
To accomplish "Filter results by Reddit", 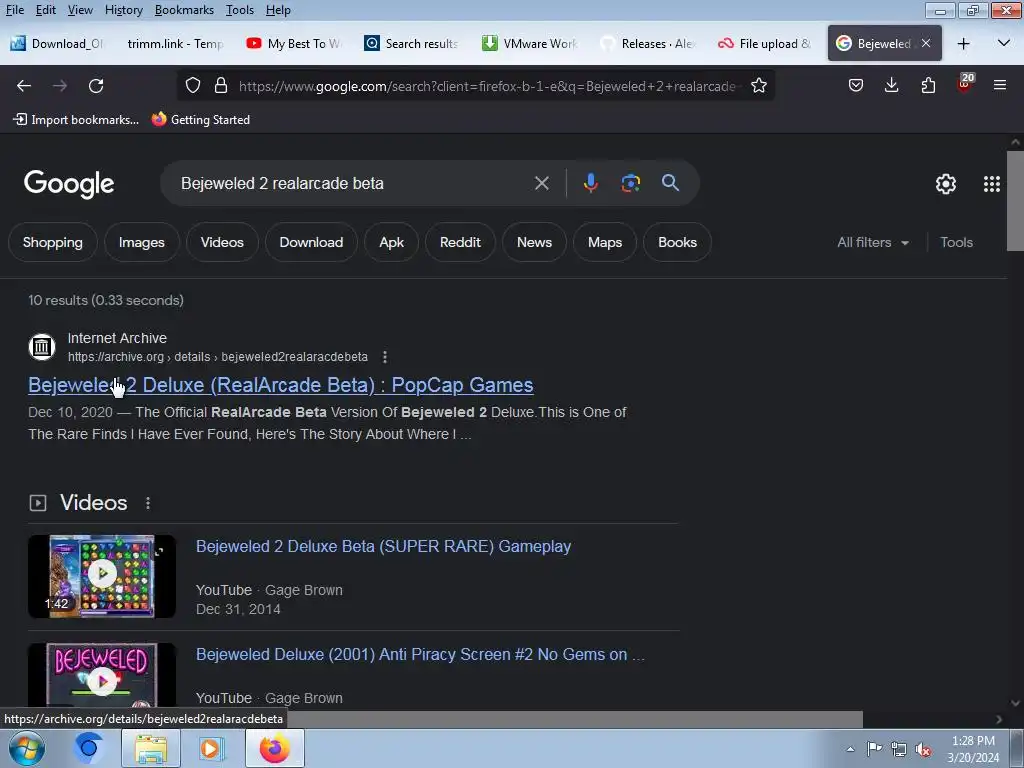I will coord(460,242).
